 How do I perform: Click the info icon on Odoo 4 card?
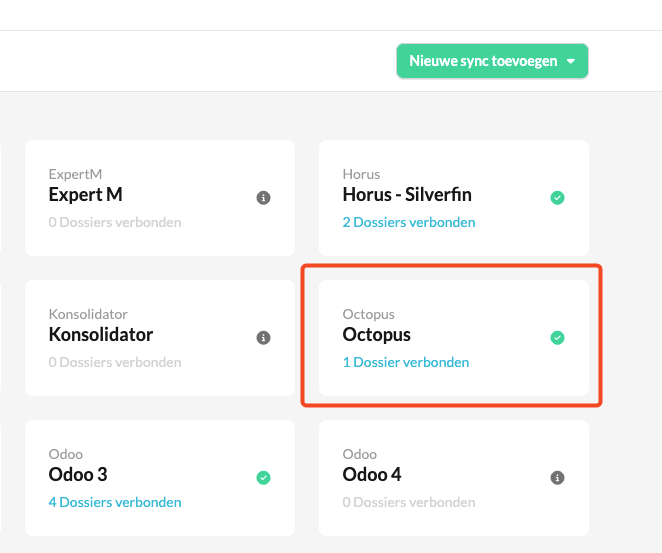[557, 478]
